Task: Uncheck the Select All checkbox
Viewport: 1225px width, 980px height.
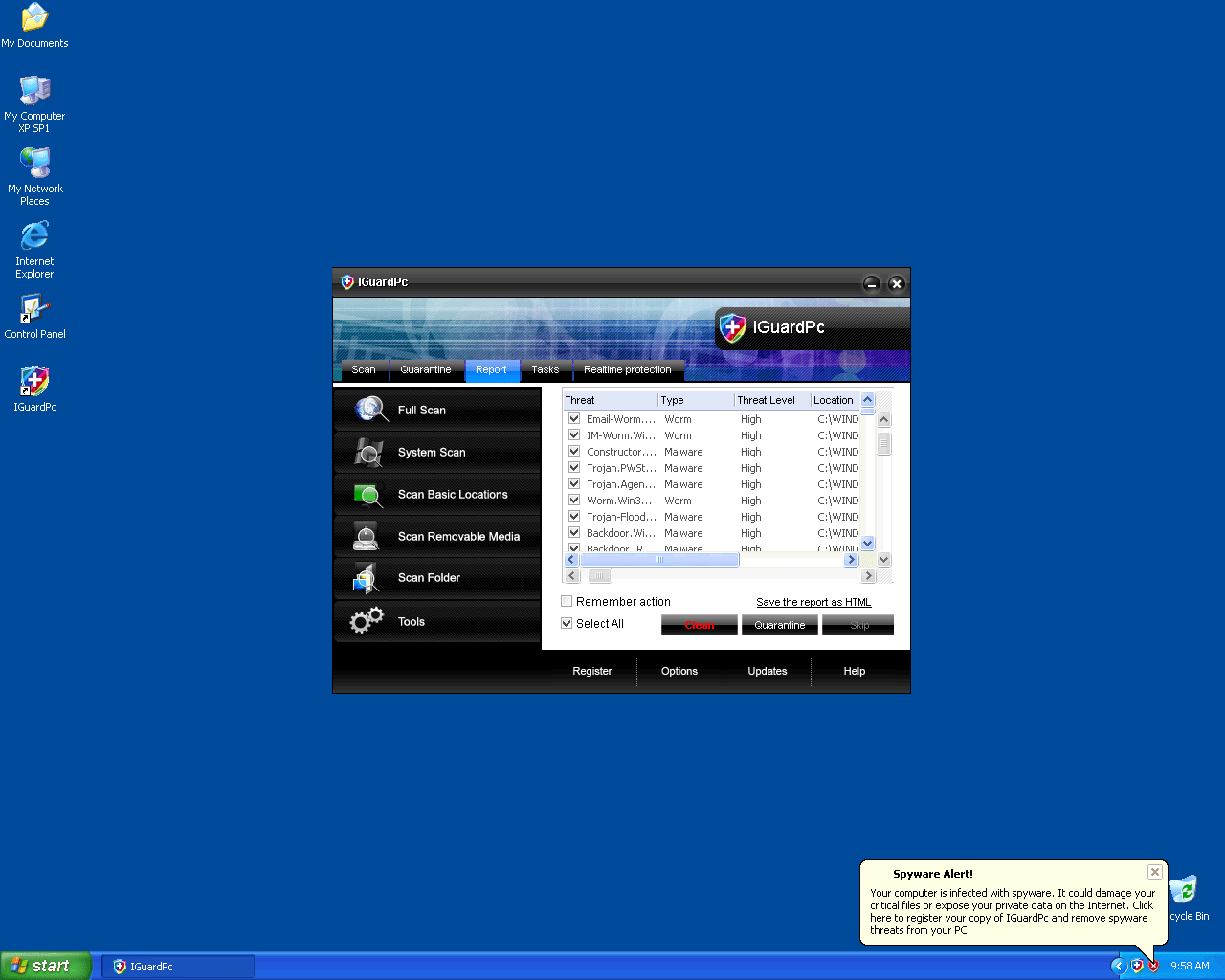Action: coord(567,623)
